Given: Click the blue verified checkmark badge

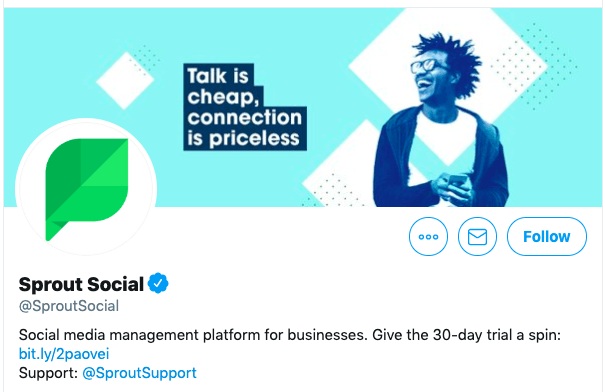Looking at the screenshot, I should click(x=158, y=284).
